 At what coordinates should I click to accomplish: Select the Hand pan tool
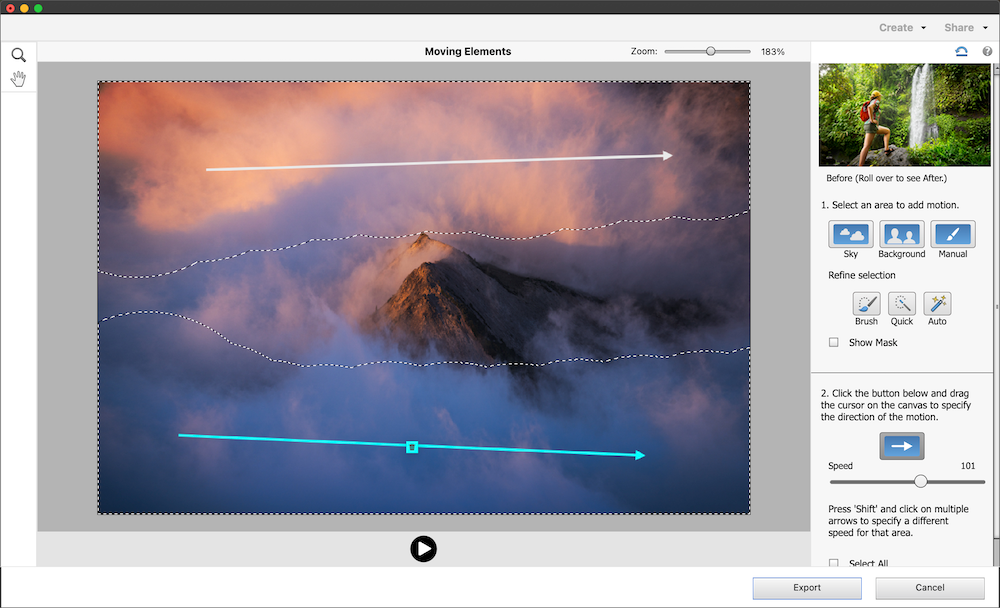18,79
